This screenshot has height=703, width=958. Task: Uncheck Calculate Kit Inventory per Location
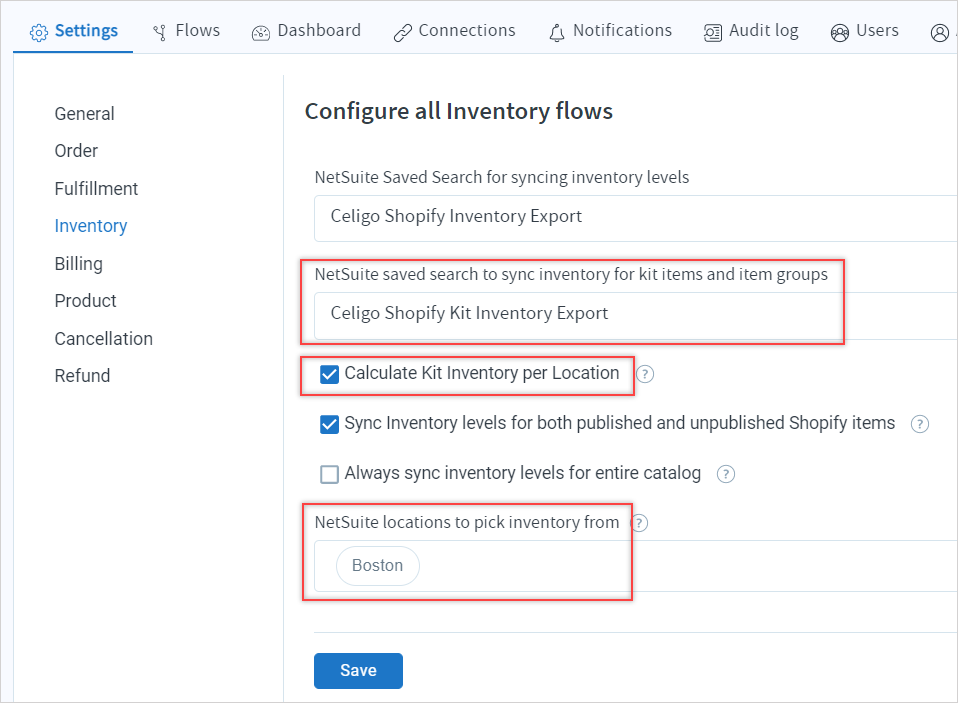click(329, 374)
